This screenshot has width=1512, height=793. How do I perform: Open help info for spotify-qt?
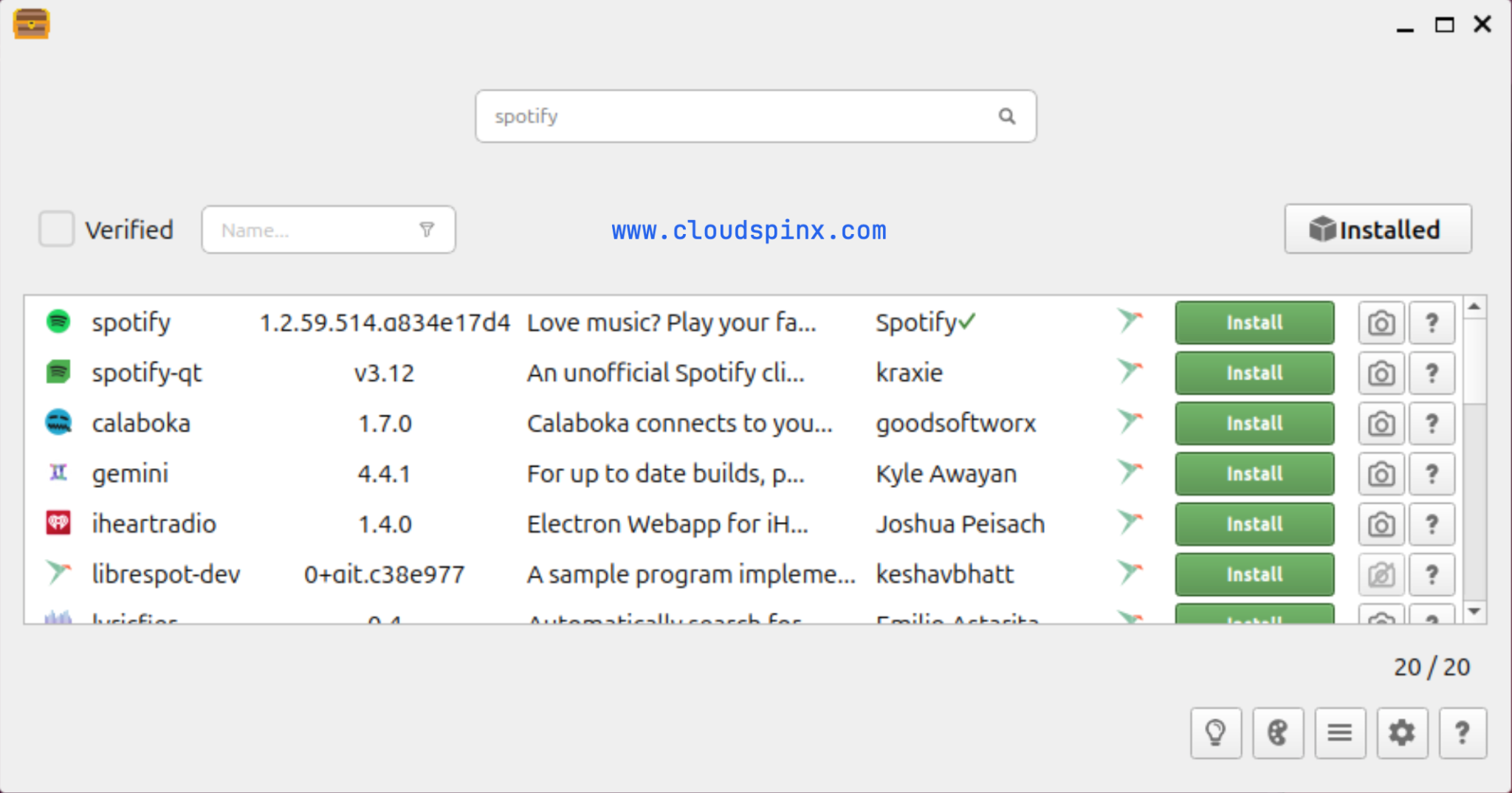(x=1432, y=373)
